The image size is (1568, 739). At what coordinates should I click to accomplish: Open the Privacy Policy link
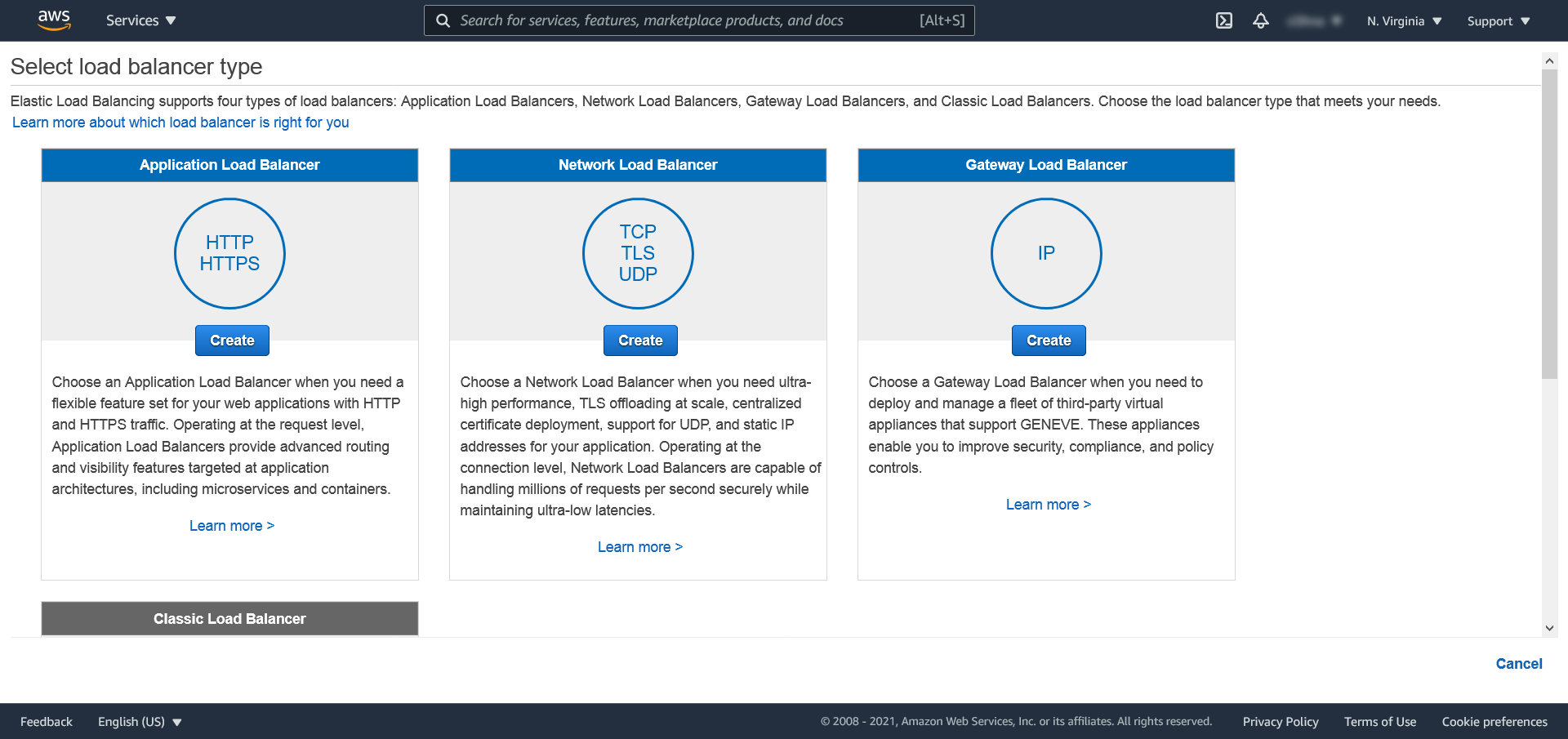click(x=1281, y=722)
